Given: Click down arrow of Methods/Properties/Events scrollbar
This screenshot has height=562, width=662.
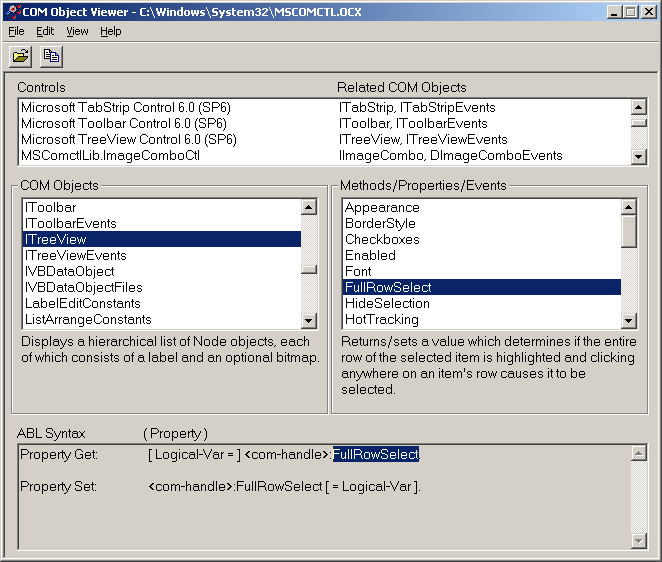Looking at the screenshot, I should click(x=629, y=321).
